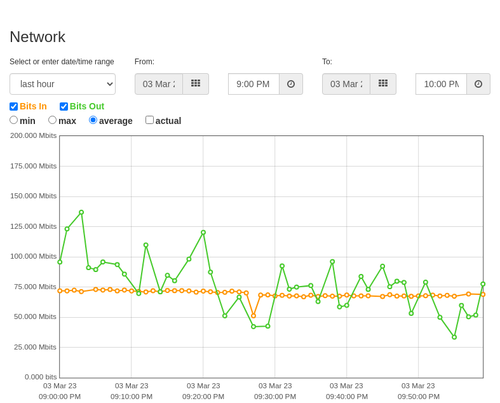Select the min radio button
Screen dimensions: 500x403
tap(13, 120)
